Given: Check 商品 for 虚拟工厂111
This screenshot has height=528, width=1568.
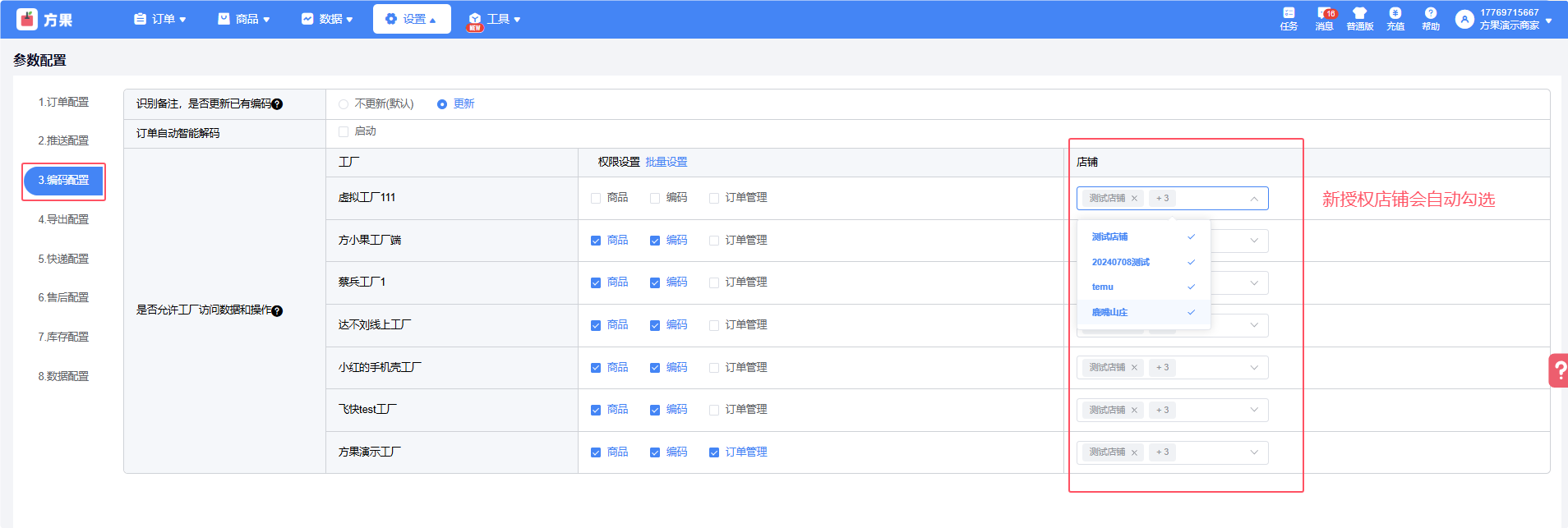Looking at the screenshot, I should coord(596,198).
